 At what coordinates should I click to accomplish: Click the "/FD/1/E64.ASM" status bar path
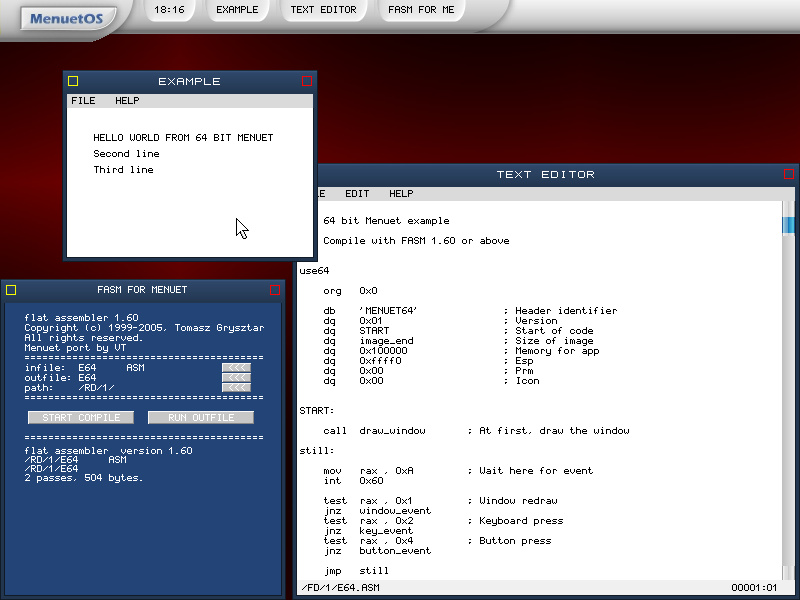pyautogui.click(x=340, y=588)
